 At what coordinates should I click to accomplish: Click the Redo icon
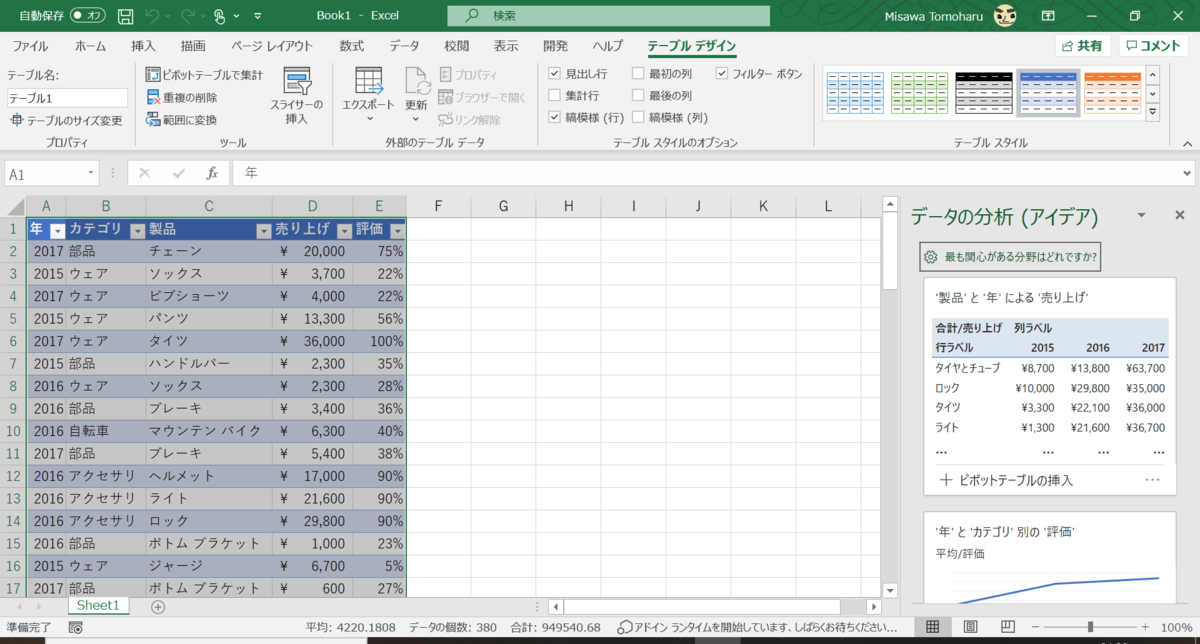(x=187, y=16)
